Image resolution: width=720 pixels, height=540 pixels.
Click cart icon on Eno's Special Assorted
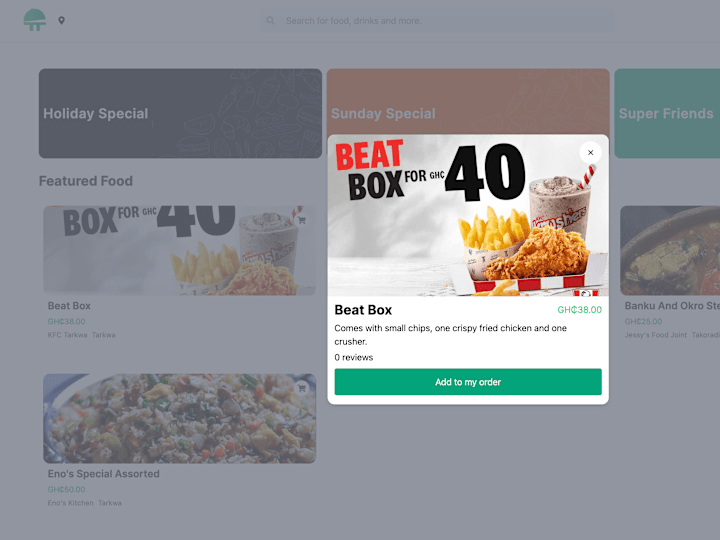pos(302,388)
